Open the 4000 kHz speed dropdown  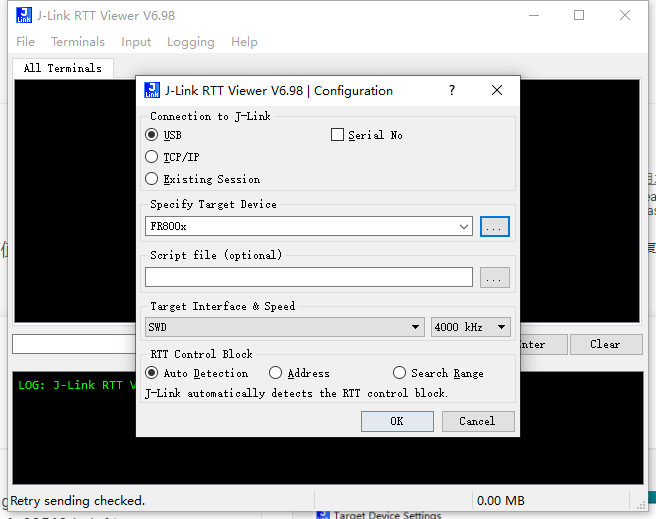[471, 327]
